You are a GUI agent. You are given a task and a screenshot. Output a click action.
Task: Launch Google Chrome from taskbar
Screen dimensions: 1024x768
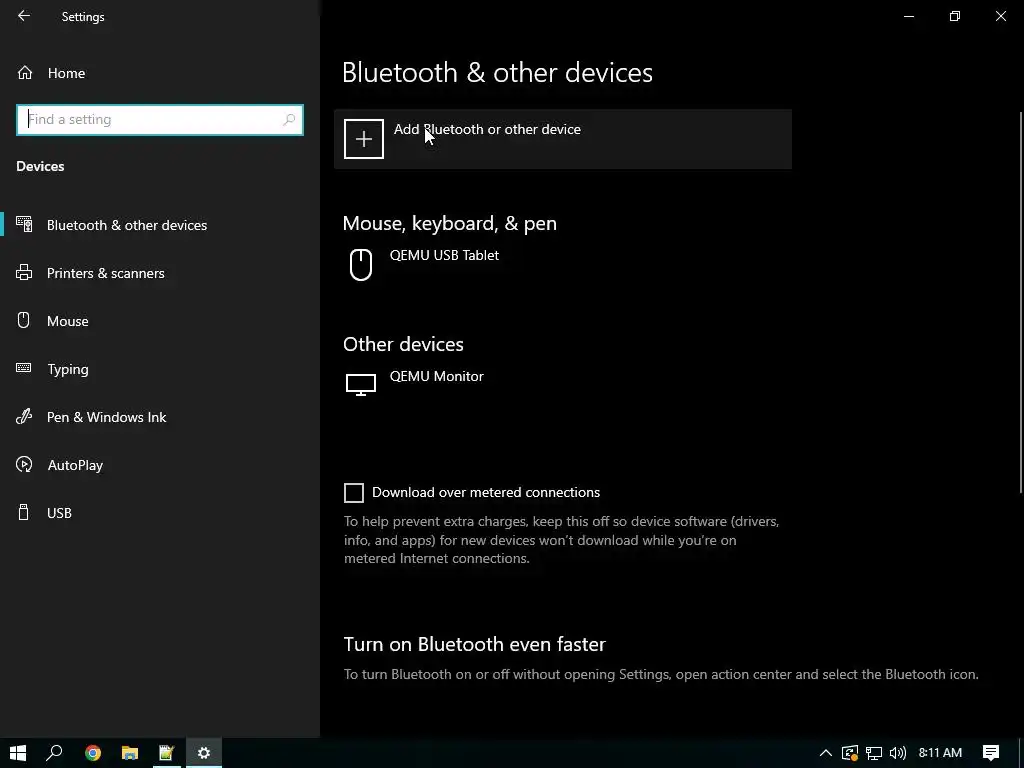93,753
